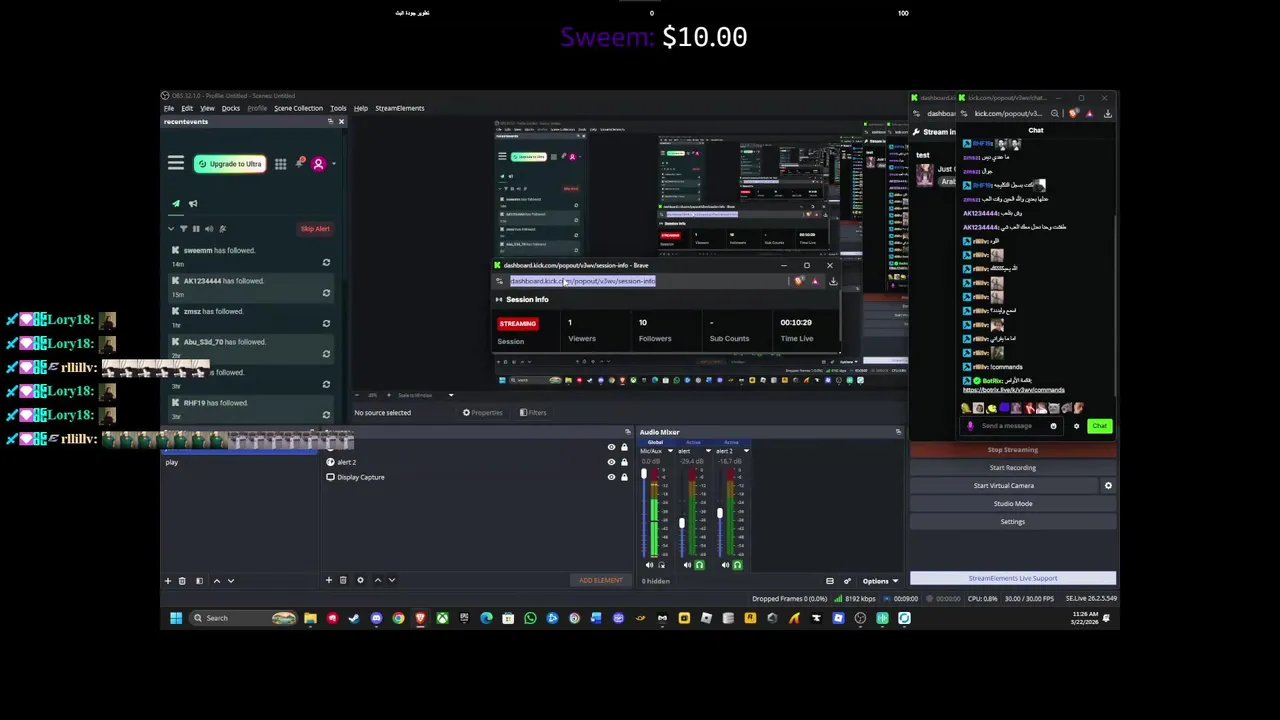Toggle alert channel monitoring headphones
Viewport: 1280px width, 720px height.
(x=699, y=565)
